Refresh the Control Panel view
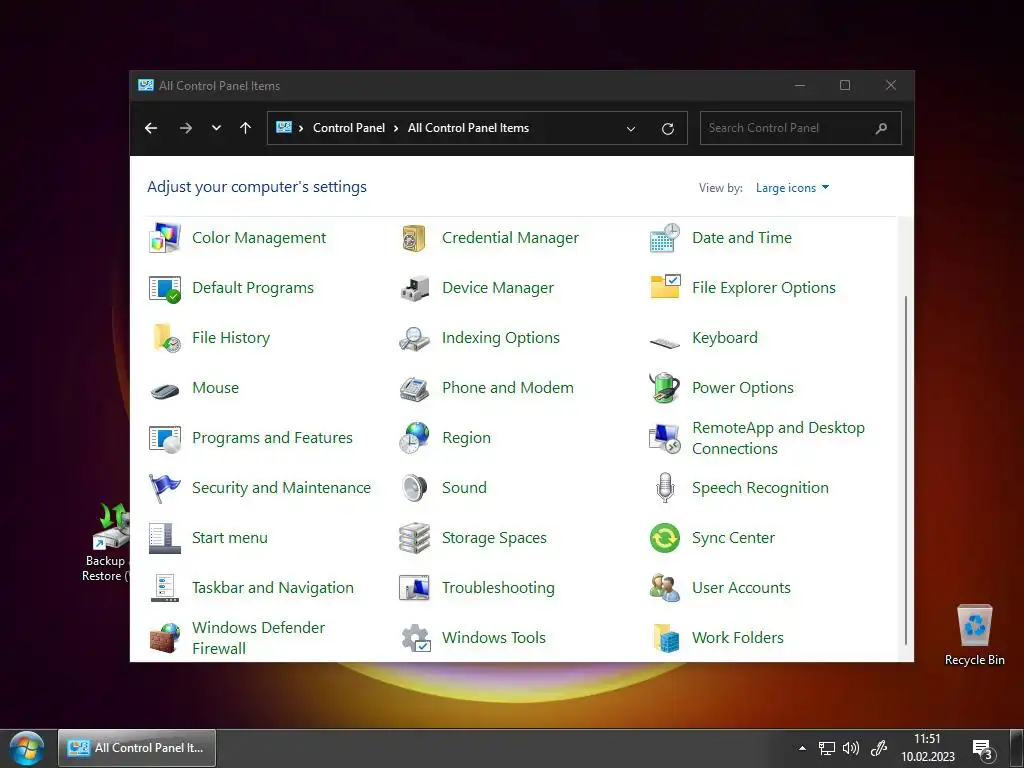1024x768 pixels. click(x=667, y=129)
